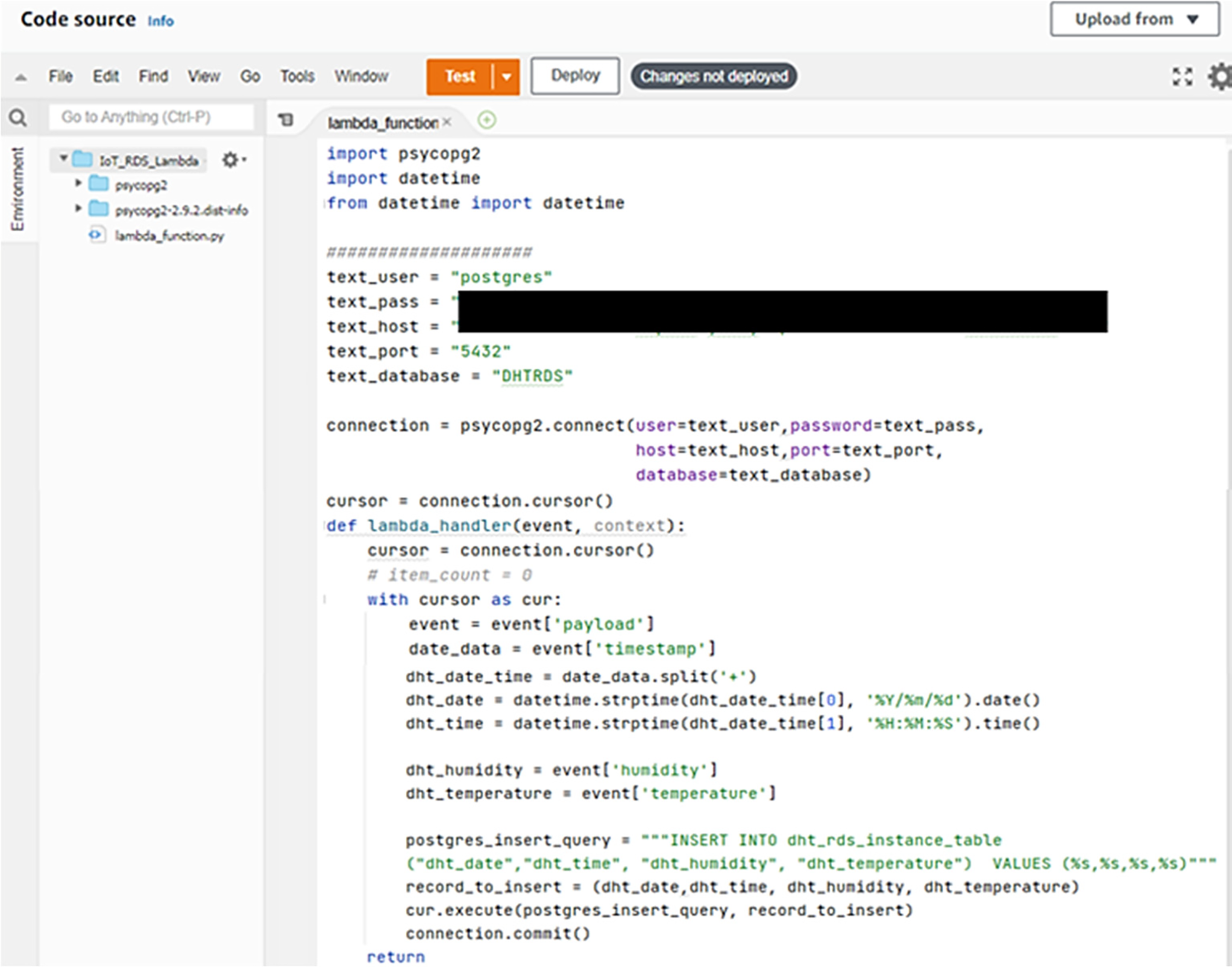Open the Test button dropdown arrow
1232x967 pixels.
point(507,76)
